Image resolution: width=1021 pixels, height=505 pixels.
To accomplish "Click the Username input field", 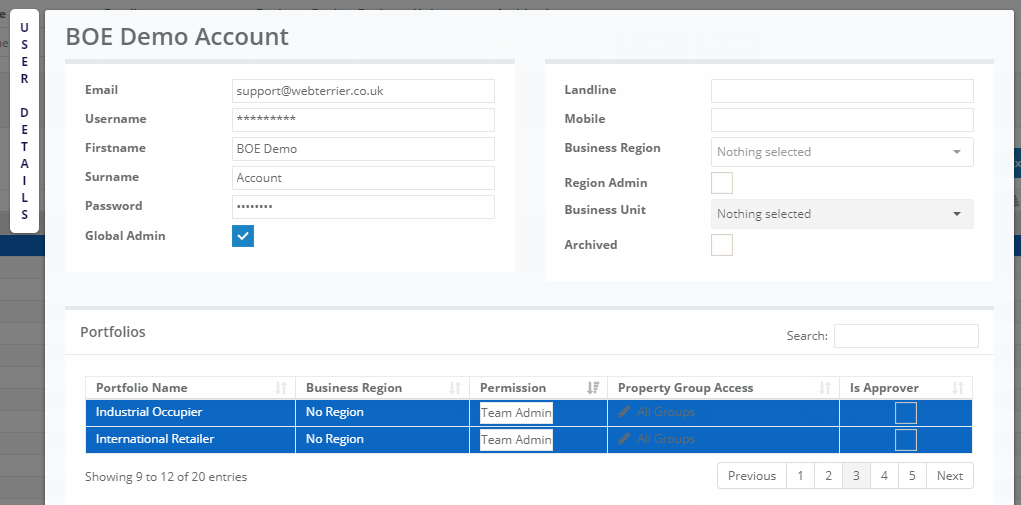I will pos(363,120).
